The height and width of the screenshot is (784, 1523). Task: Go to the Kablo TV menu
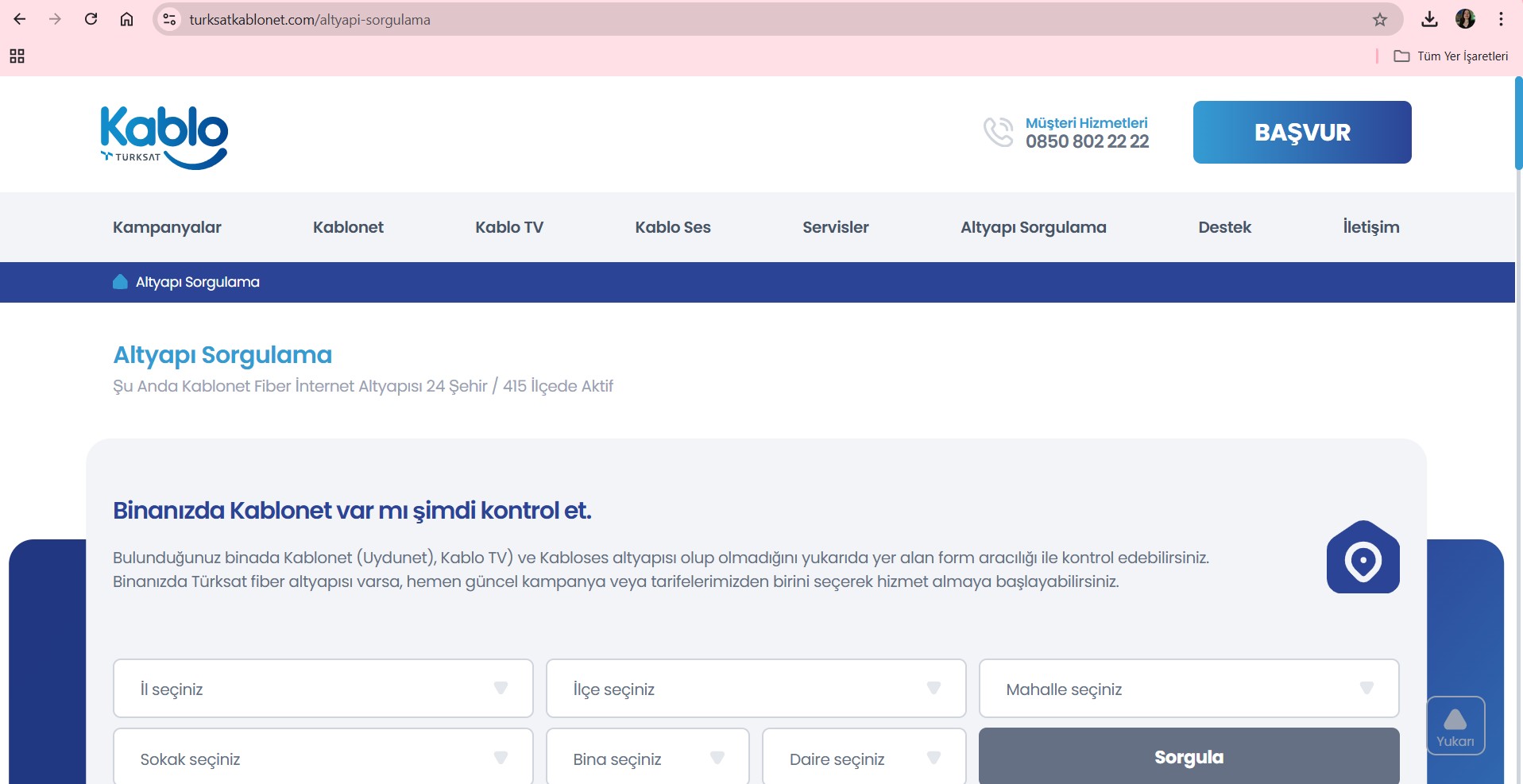pyautogui.click(x=509, y=227)
